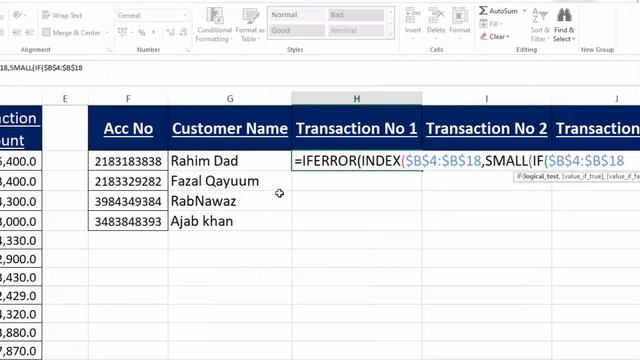Apply the Bad cell style
The width and height of the screenshot is (640, 360).
click(356, 15)
